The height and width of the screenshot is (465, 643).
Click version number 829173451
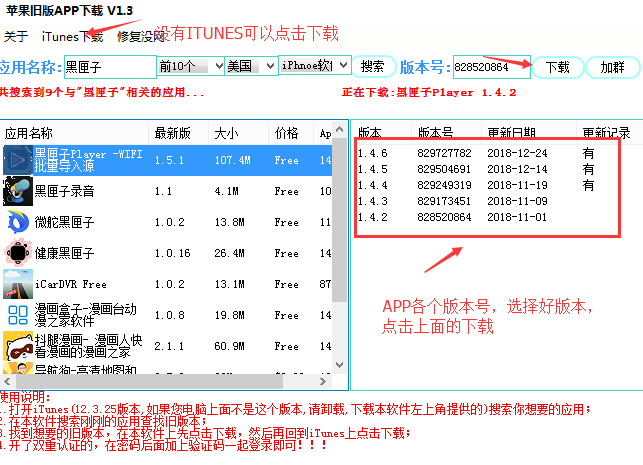pos(444,201)
